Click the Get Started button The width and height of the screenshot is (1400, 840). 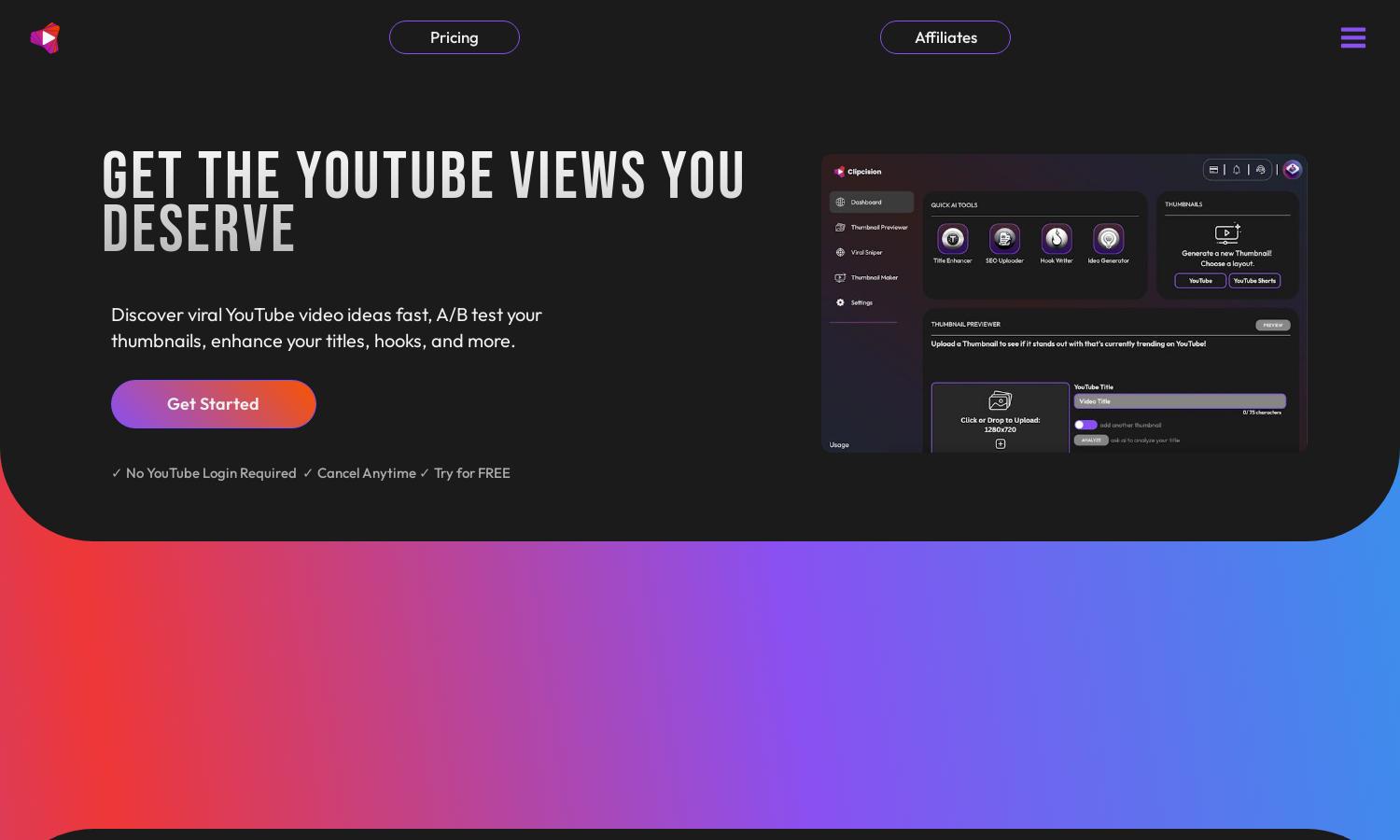[x=214, y=404]
